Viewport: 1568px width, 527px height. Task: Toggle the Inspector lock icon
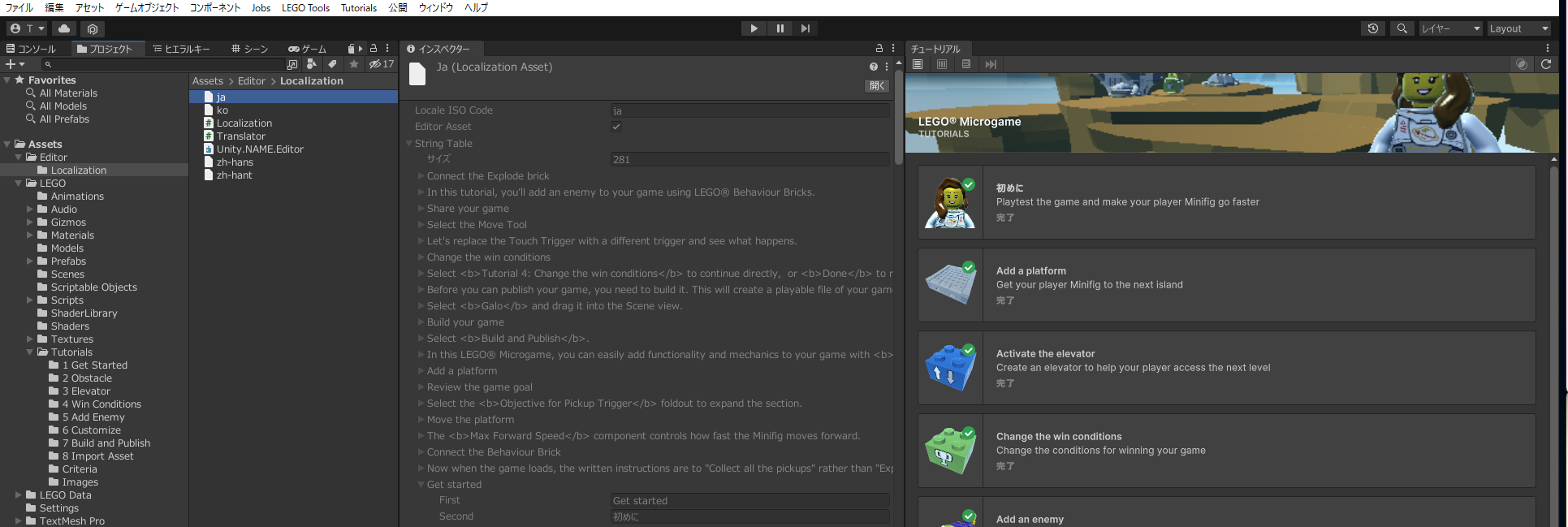click(879, 49)
